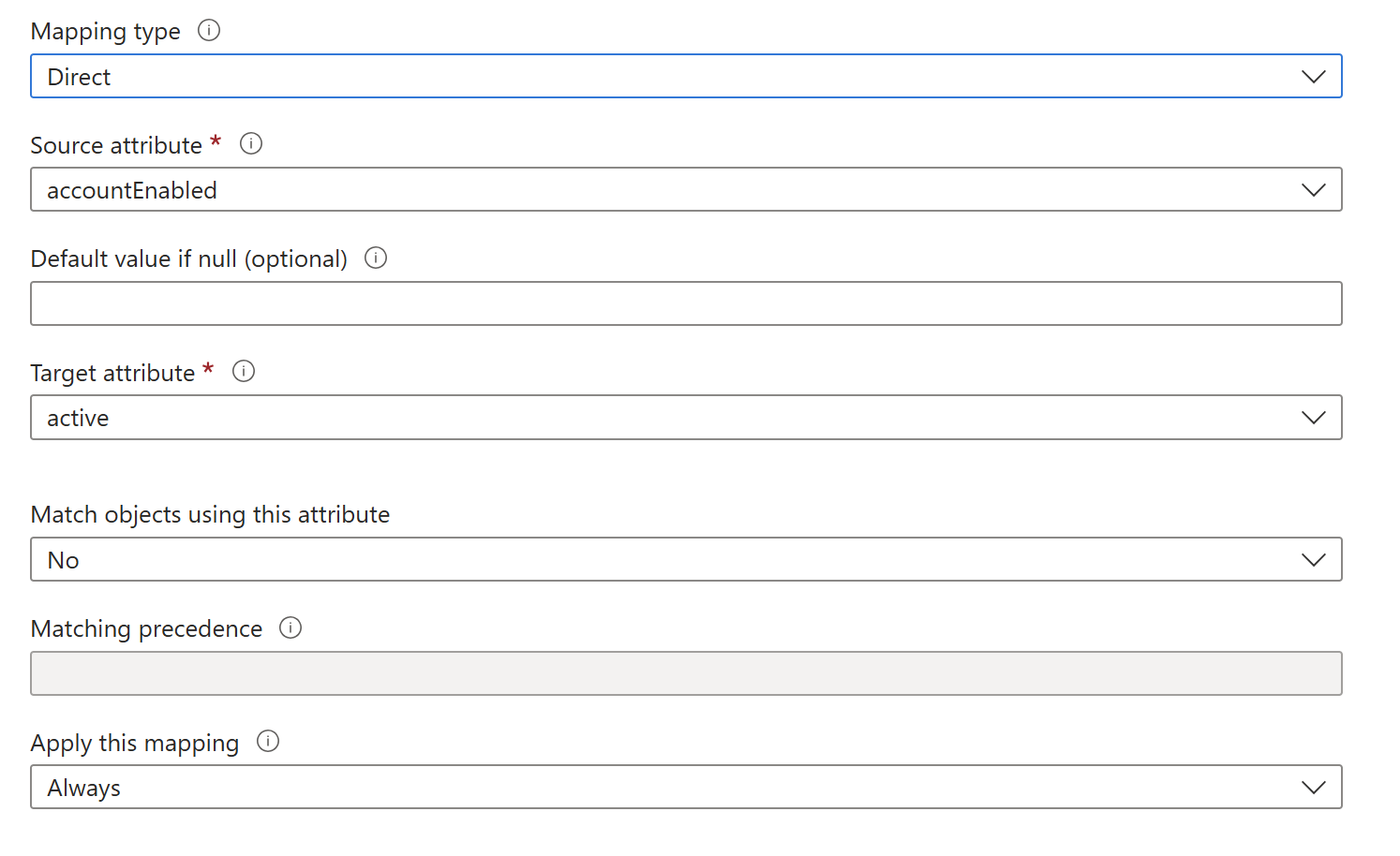The height and width of the screenshot is (856, 1400).
Task: Show Matching precedence info tooltip icon
Action: pos(290,627)
